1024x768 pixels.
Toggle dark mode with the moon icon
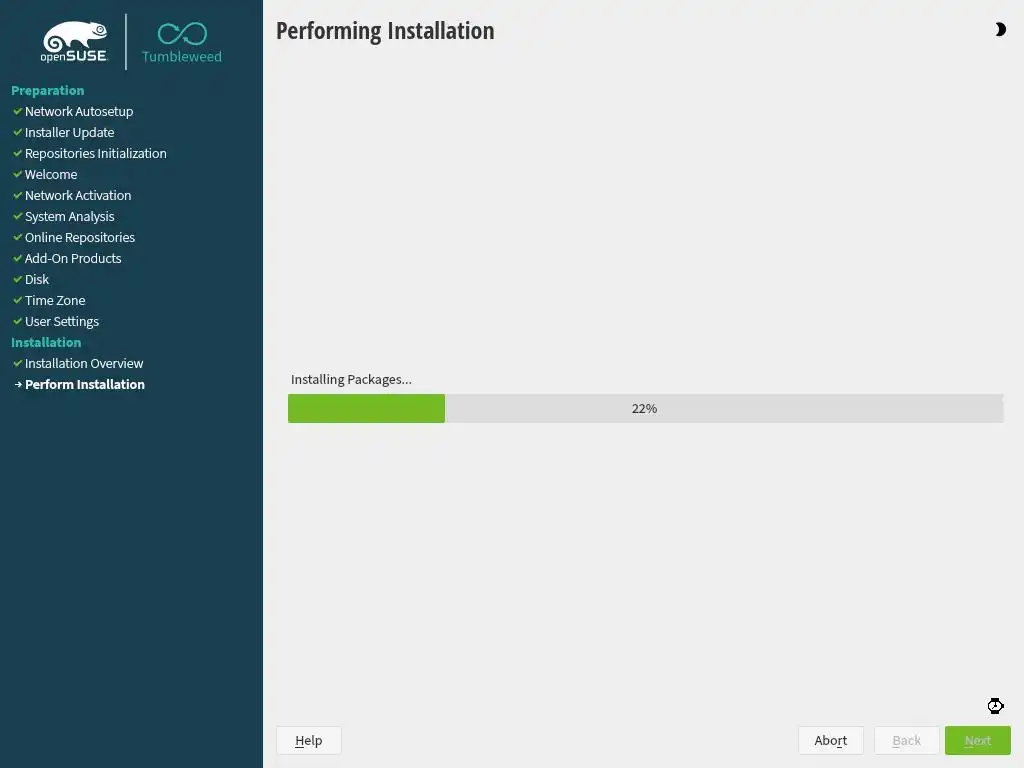[1000, 29]
